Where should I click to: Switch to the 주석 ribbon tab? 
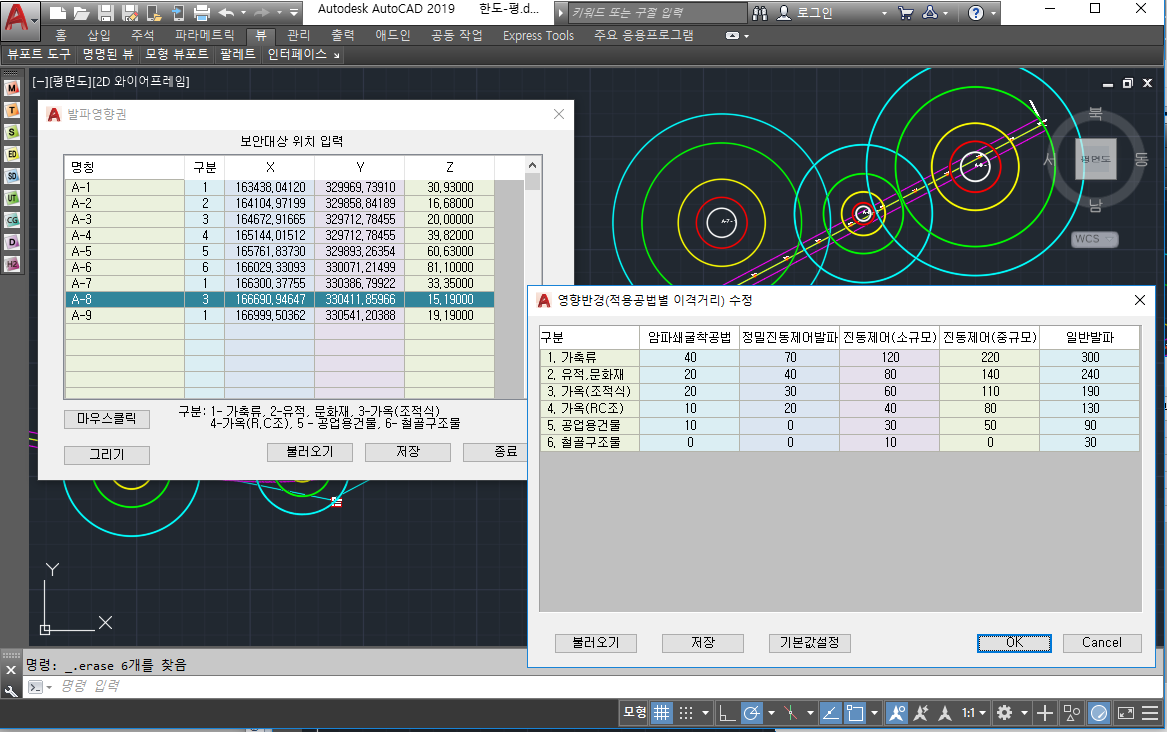pyautogui.click(x=143, y=35)
